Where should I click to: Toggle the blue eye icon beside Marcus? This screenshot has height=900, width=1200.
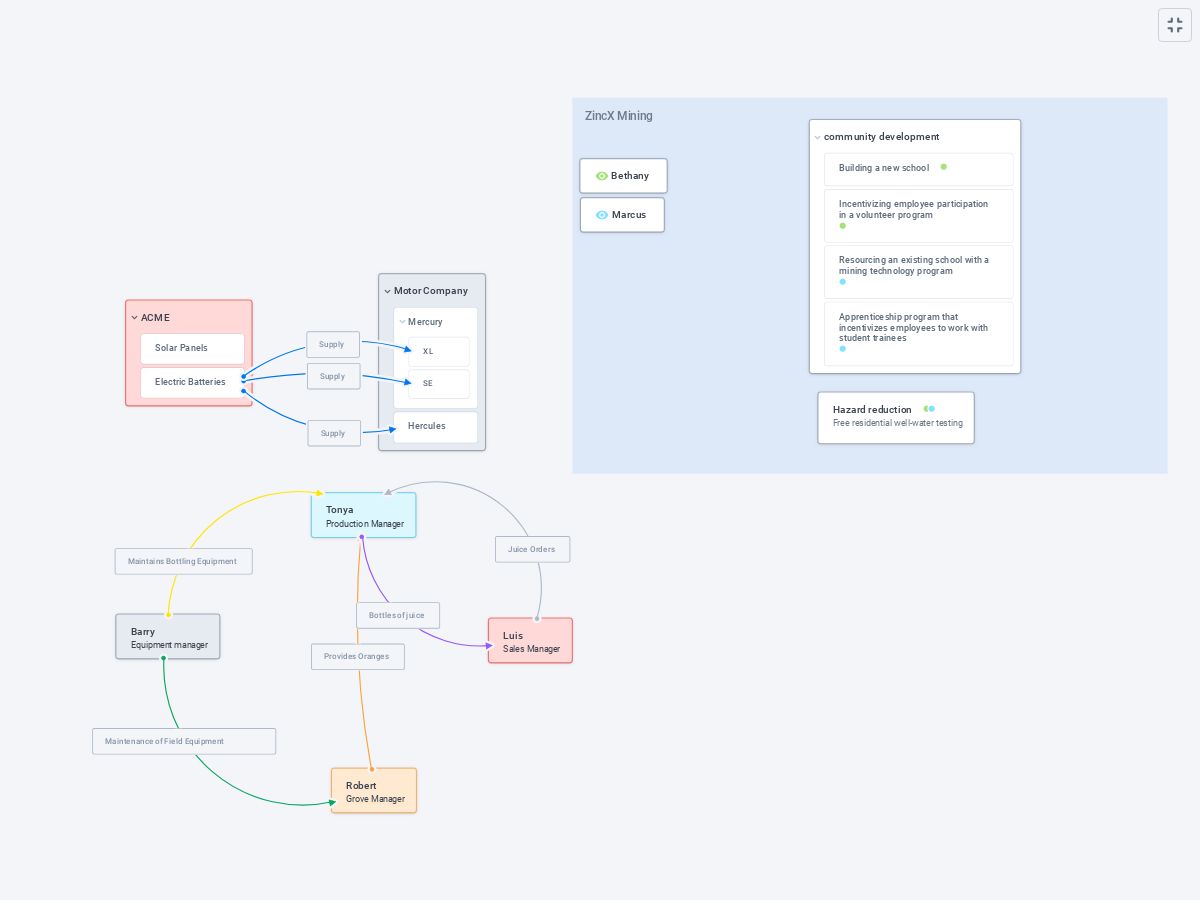tap(601, 215)
